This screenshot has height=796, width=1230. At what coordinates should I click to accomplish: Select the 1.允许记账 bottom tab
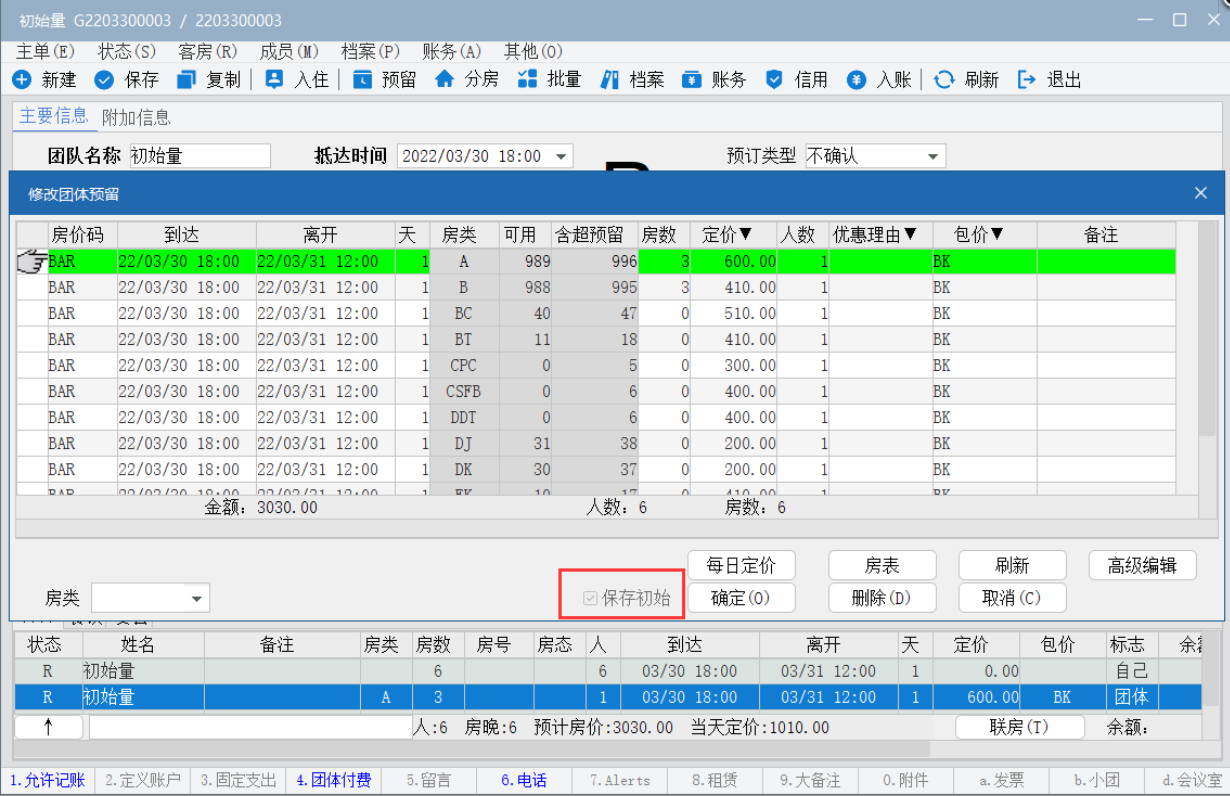click(x=47, y=780)
